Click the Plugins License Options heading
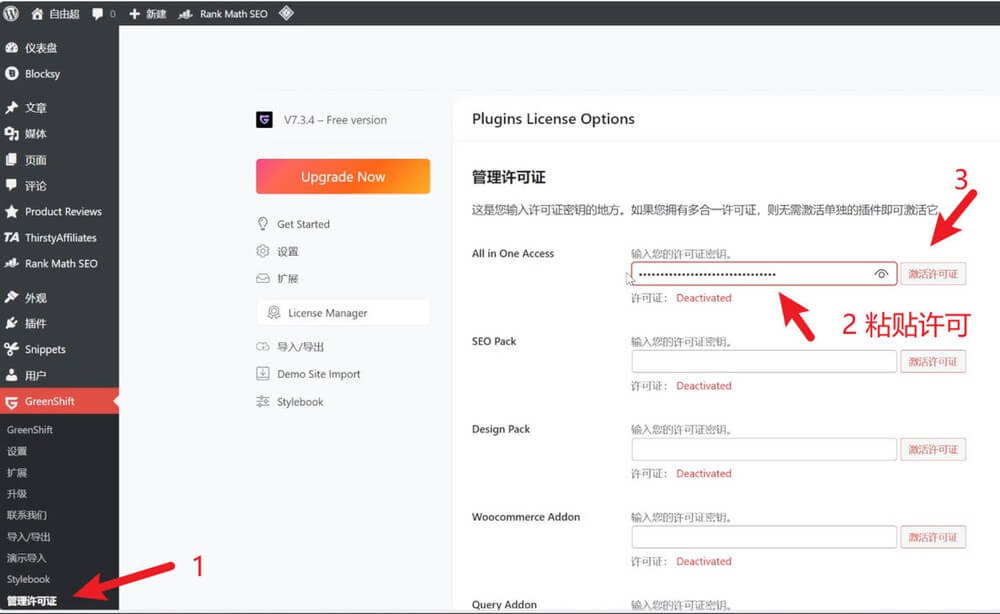Viewport: 1000px width, 614px height. coord(553,119)
